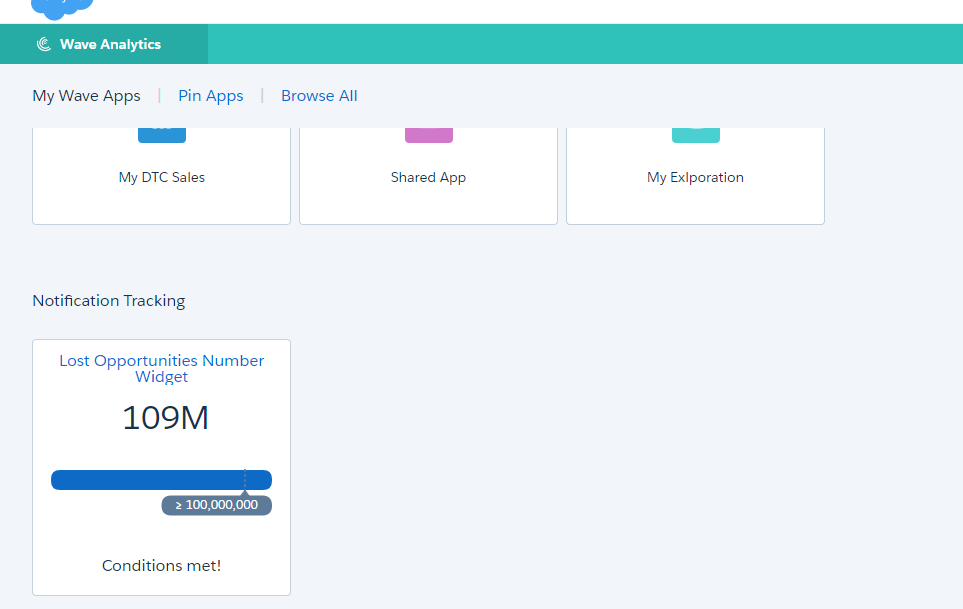Click the Conditions met! status text

coord(162,565)
